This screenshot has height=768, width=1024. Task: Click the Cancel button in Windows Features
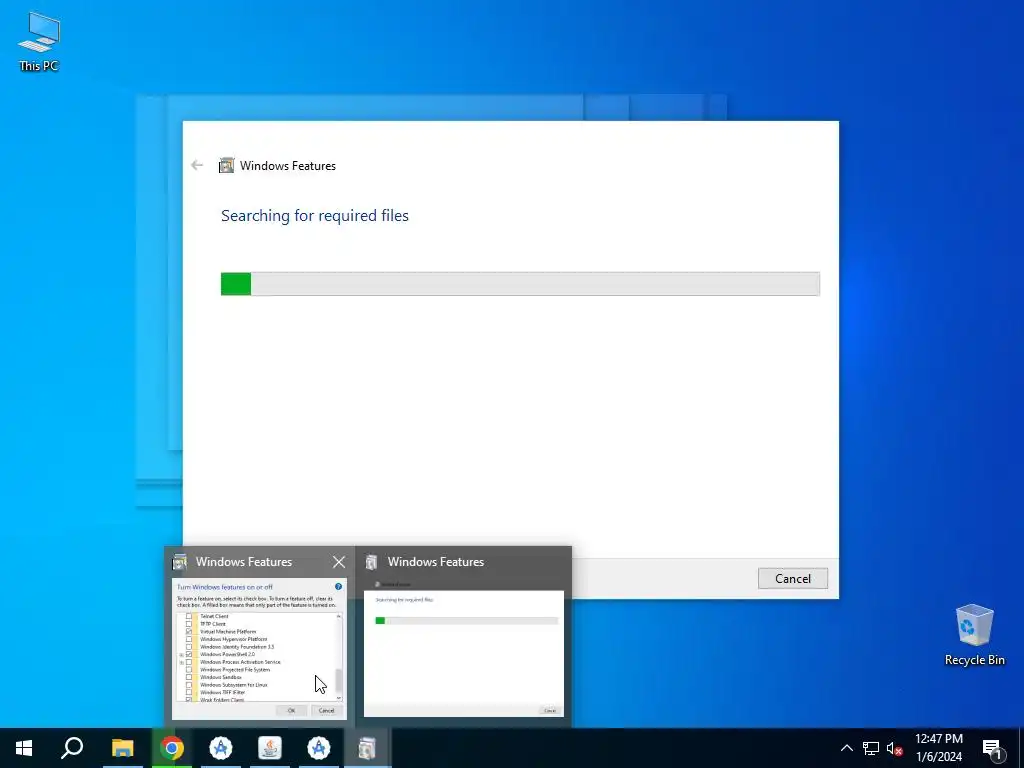click(x=792, y=579)
